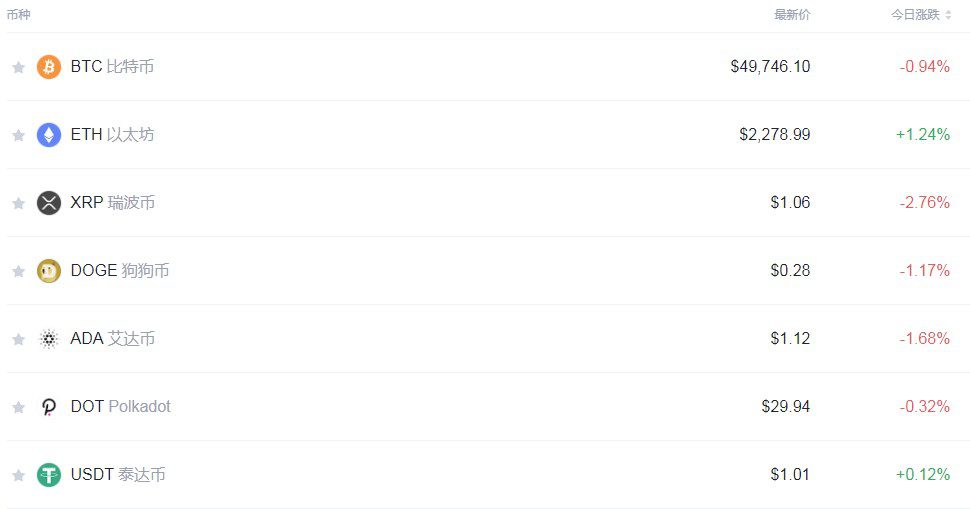This screenshot has height=509, width=970.
Task: Toggle the star beside ADA
Action: point(18,339)
